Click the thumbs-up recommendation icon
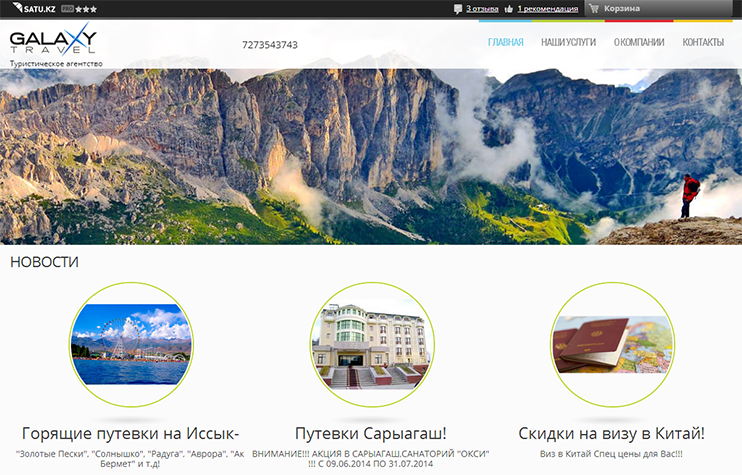This screenshot has width=742, height=475. coord(509,9)
